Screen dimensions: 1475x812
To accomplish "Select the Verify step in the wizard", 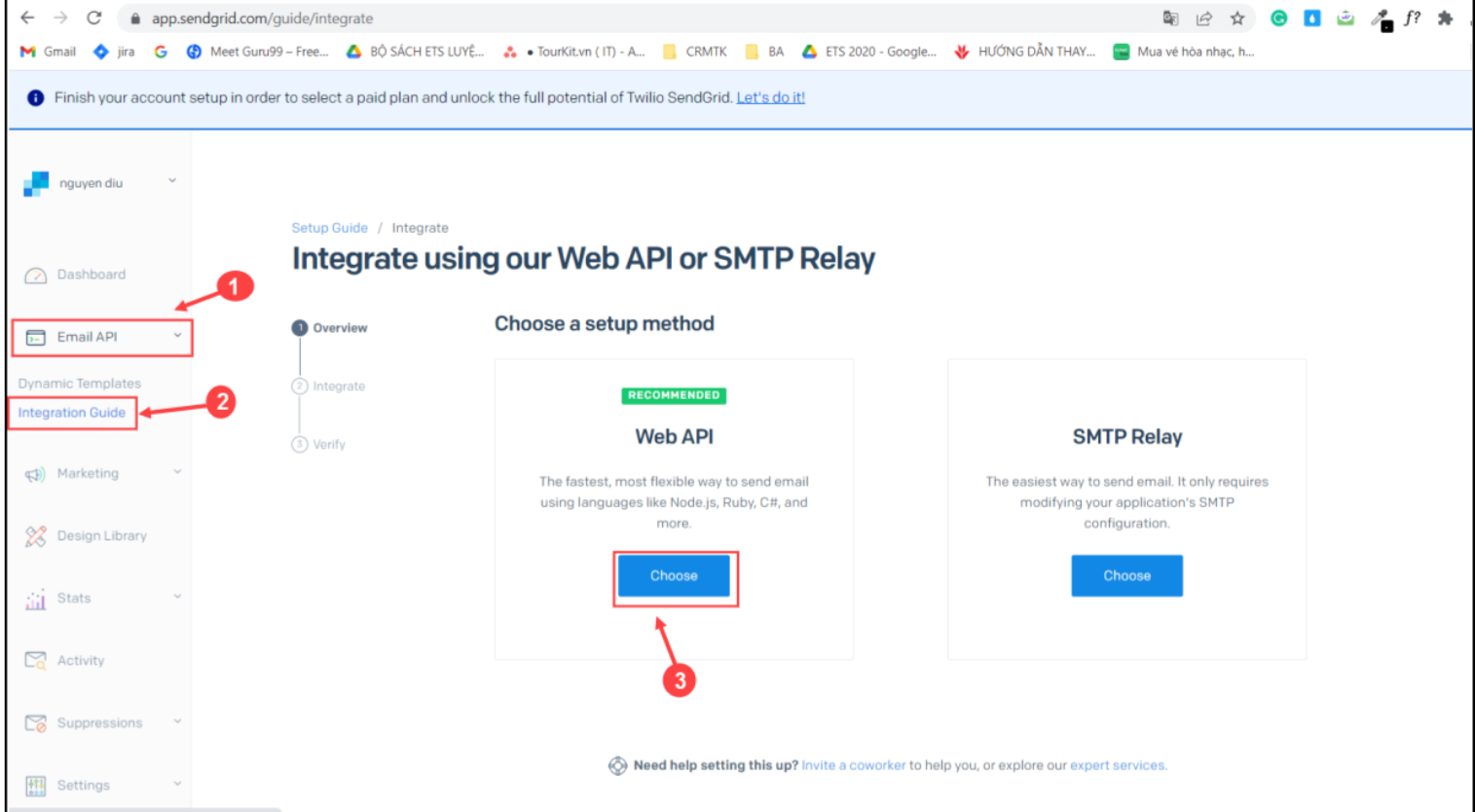I will tap(319, 445).
